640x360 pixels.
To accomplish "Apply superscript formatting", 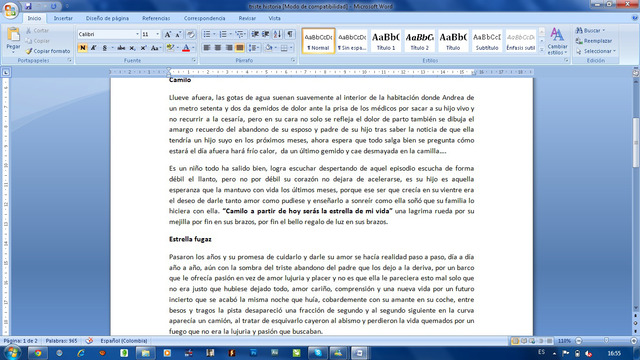I will pyautogui.click(x=143, y=48).
